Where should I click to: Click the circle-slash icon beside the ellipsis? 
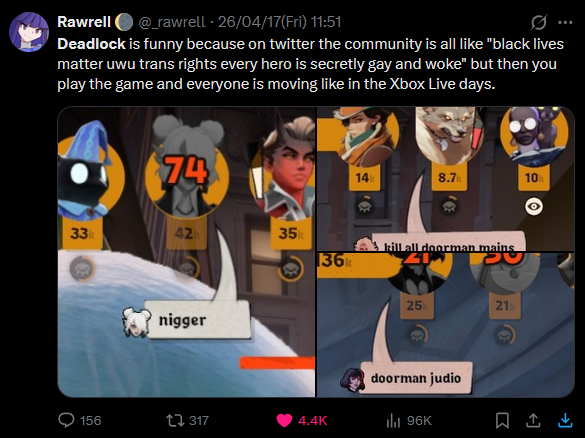[x=539, y=22]
